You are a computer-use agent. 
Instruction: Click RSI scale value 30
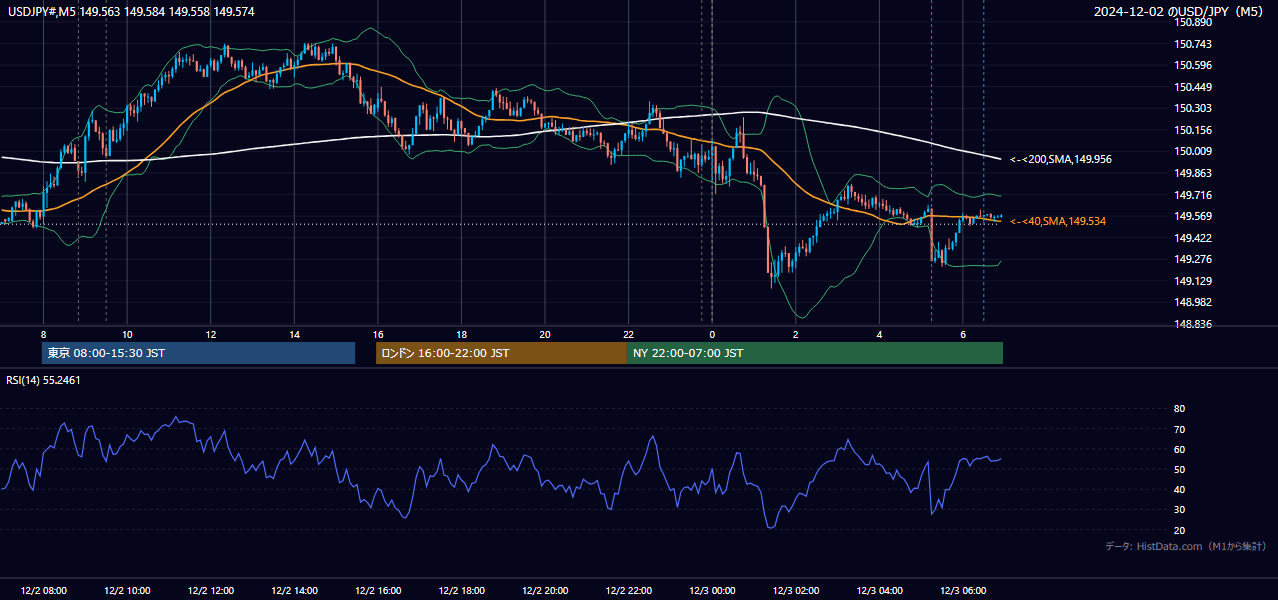click(x=1180, y=510)
